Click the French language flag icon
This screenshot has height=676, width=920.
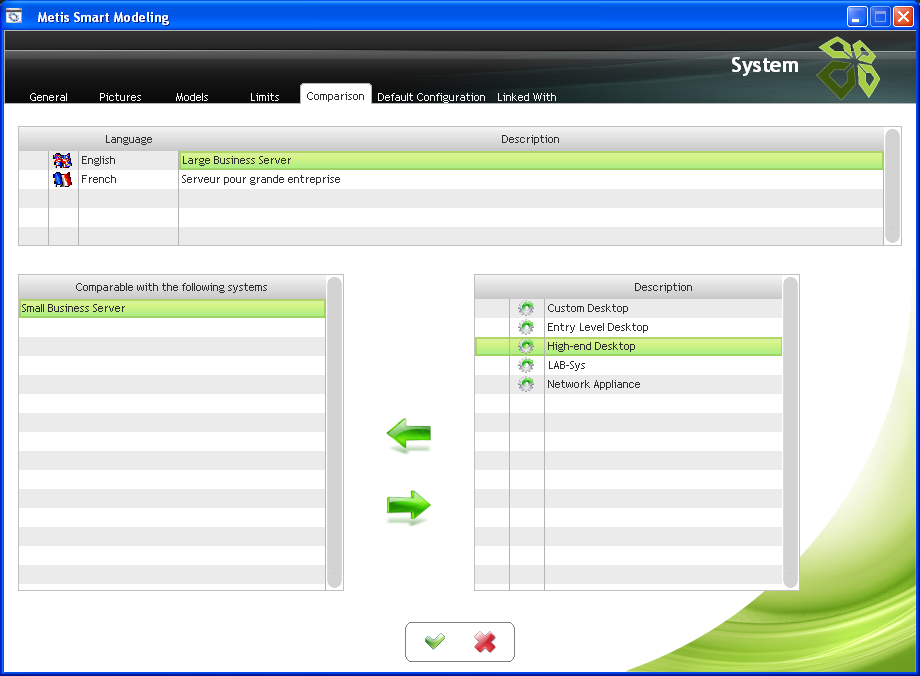[62, 179]
